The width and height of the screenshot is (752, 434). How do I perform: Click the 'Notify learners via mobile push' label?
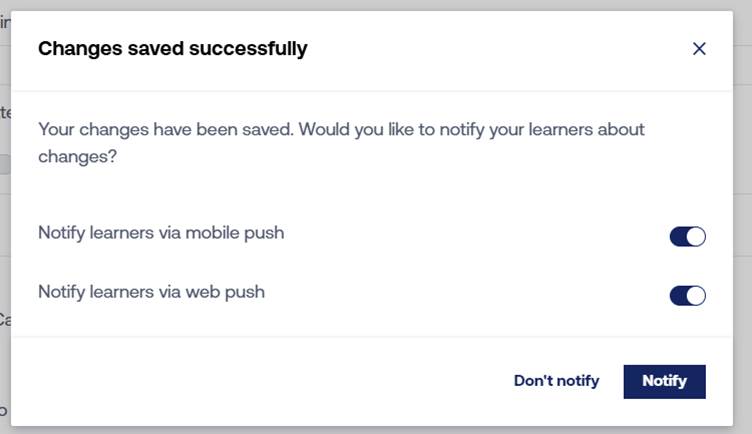point(161,233)
